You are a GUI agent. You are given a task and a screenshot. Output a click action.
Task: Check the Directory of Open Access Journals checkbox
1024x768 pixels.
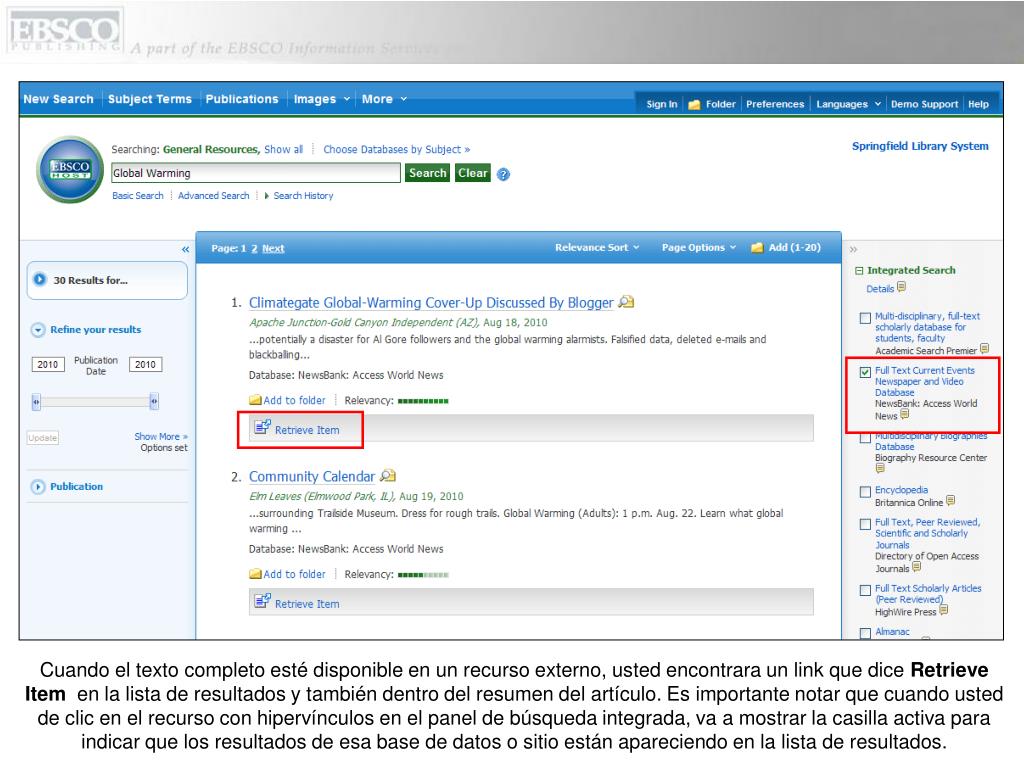click(865, 524)
